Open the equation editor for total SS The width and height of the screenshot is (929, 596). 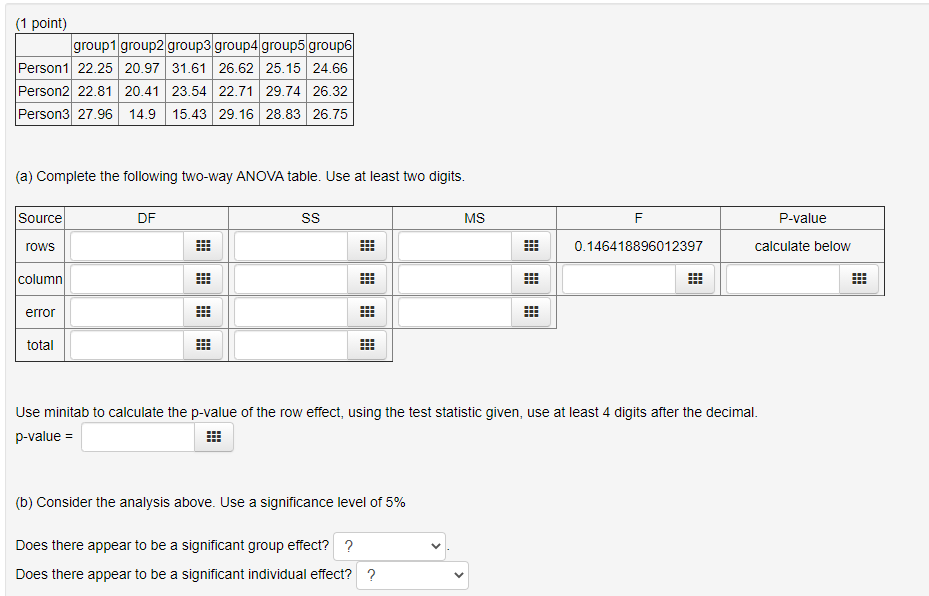coord(367,345)
